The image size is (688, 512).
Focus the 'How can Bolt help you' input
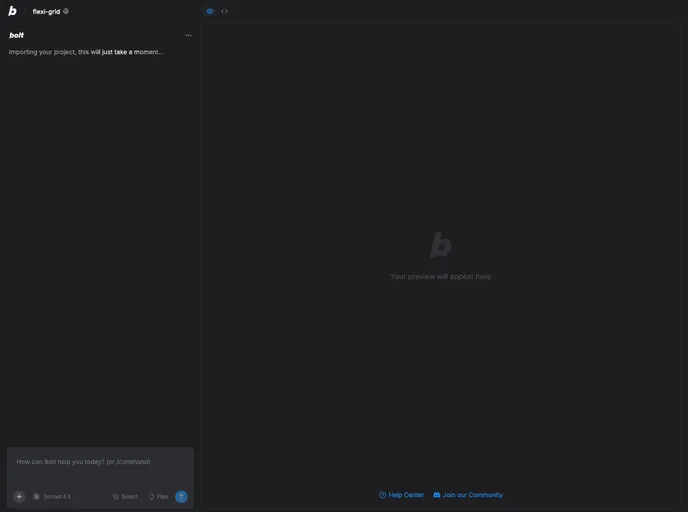coord(100,462)
